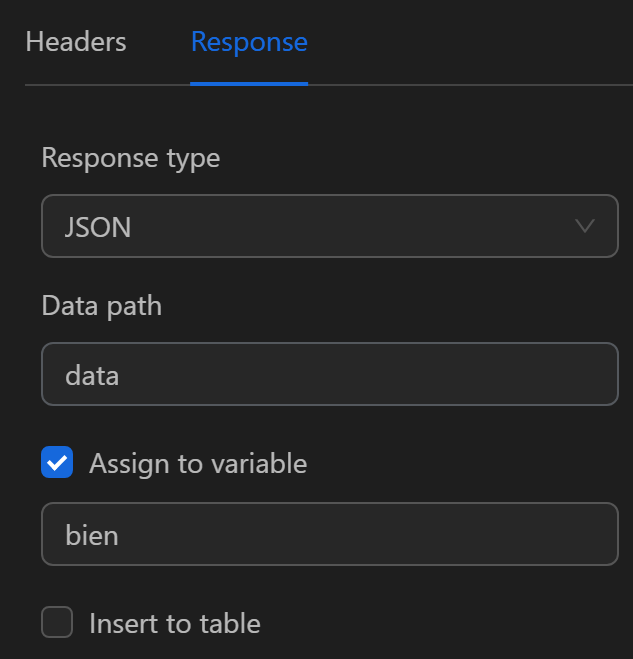Focus the Data path input field
This screenshot has width=633, height=659.
tap(329, 375)
